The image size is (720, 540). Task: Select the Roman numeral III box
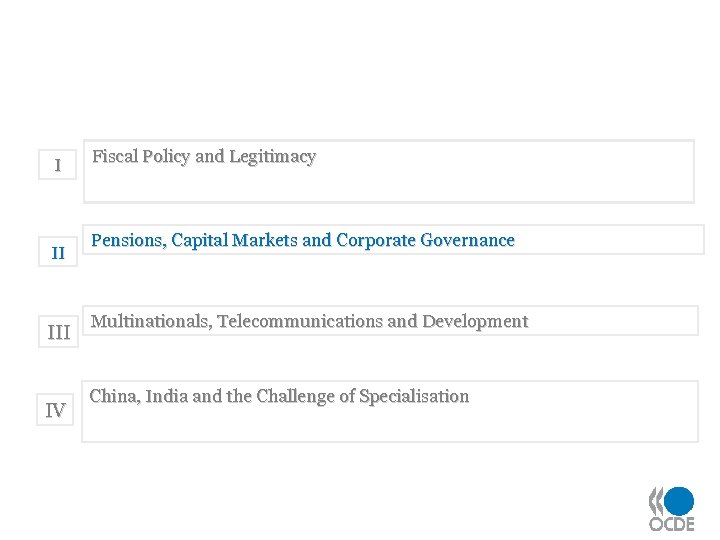pyautogui.click(x=59, y=333)
